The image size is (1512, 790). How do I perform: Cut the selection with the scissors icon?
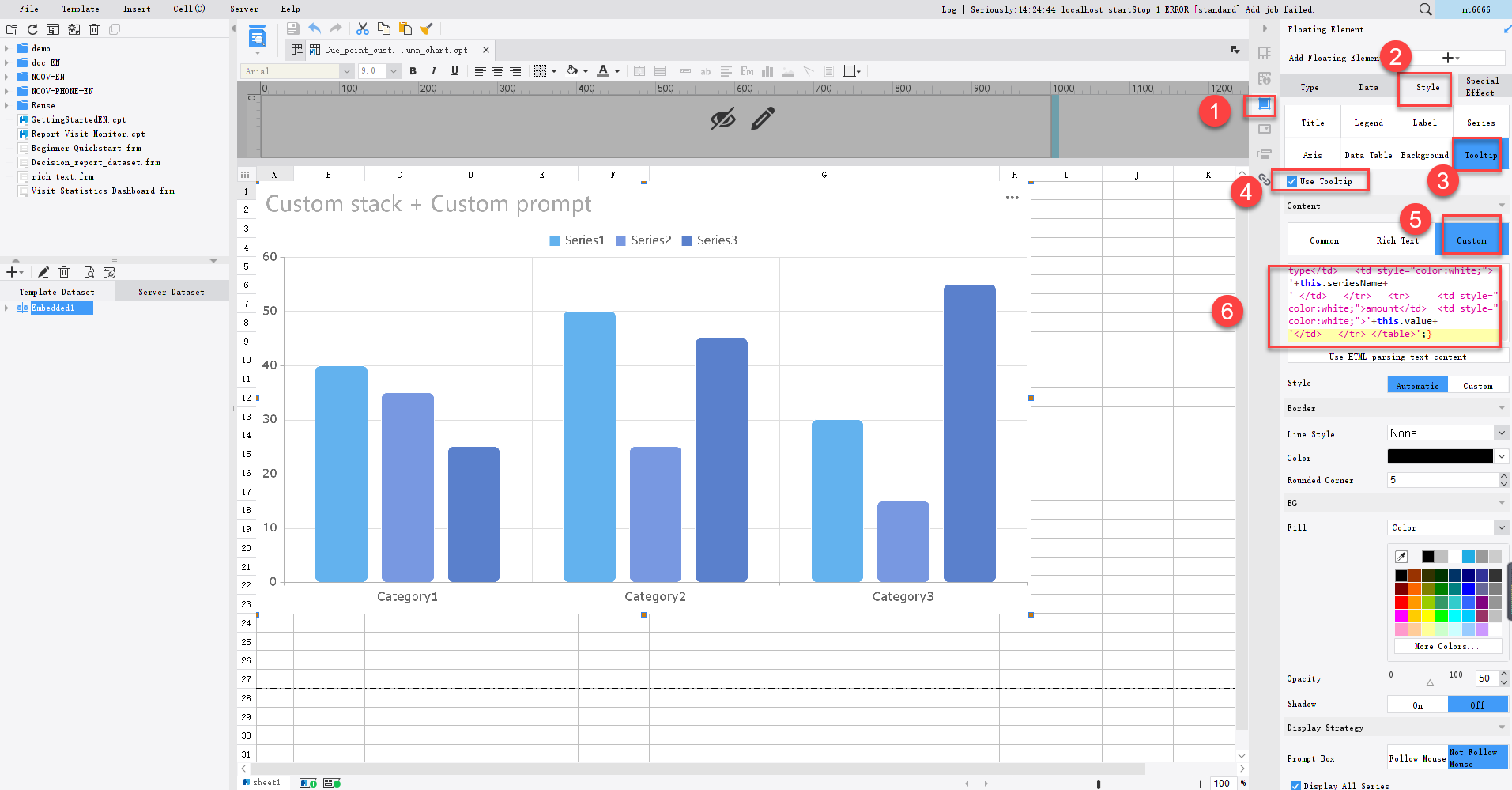(363, 28)
